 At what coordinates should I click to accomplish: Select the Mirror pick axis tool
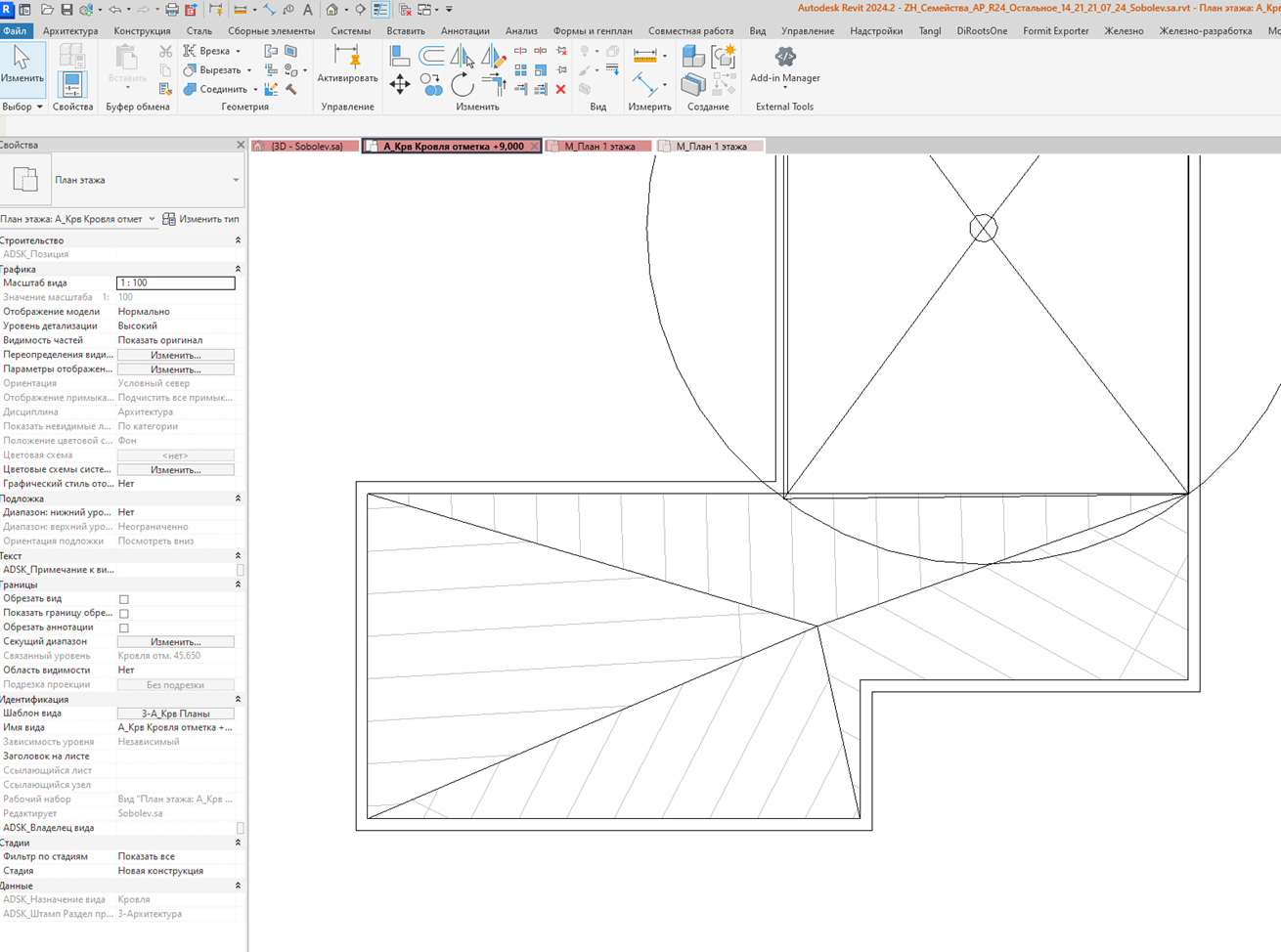pyautogui.click(x=463, y=56)
